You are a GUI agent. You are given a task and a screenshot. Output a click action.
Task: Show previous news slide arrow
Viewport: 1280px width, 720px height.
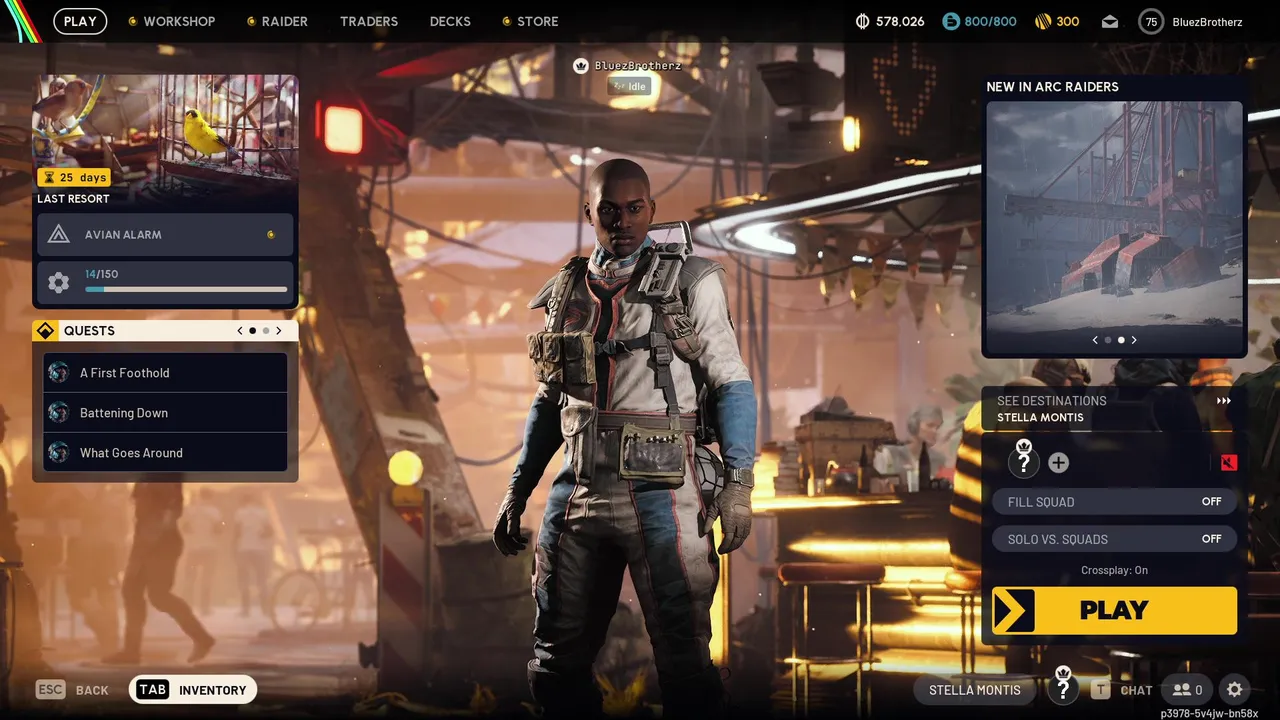coord(1095,340)
